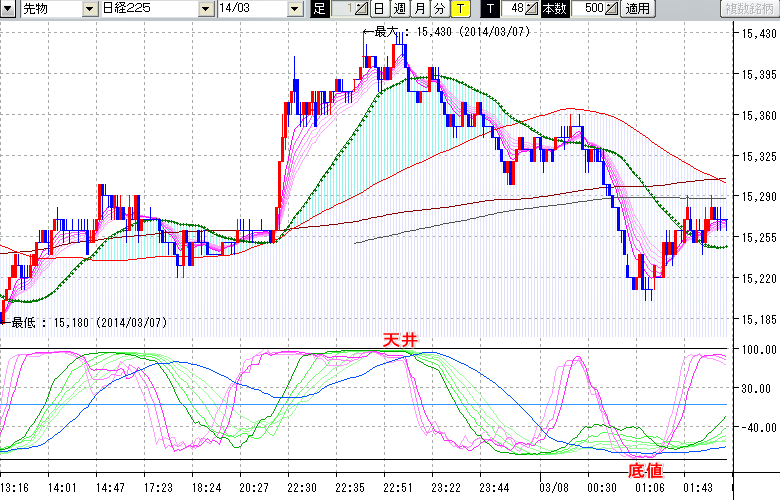Image resolution: width=780 pixels, height=500 pixels.
Task: Click the spinner beside the 足 value
Action: pyautogui.click(x=361, y=9)
